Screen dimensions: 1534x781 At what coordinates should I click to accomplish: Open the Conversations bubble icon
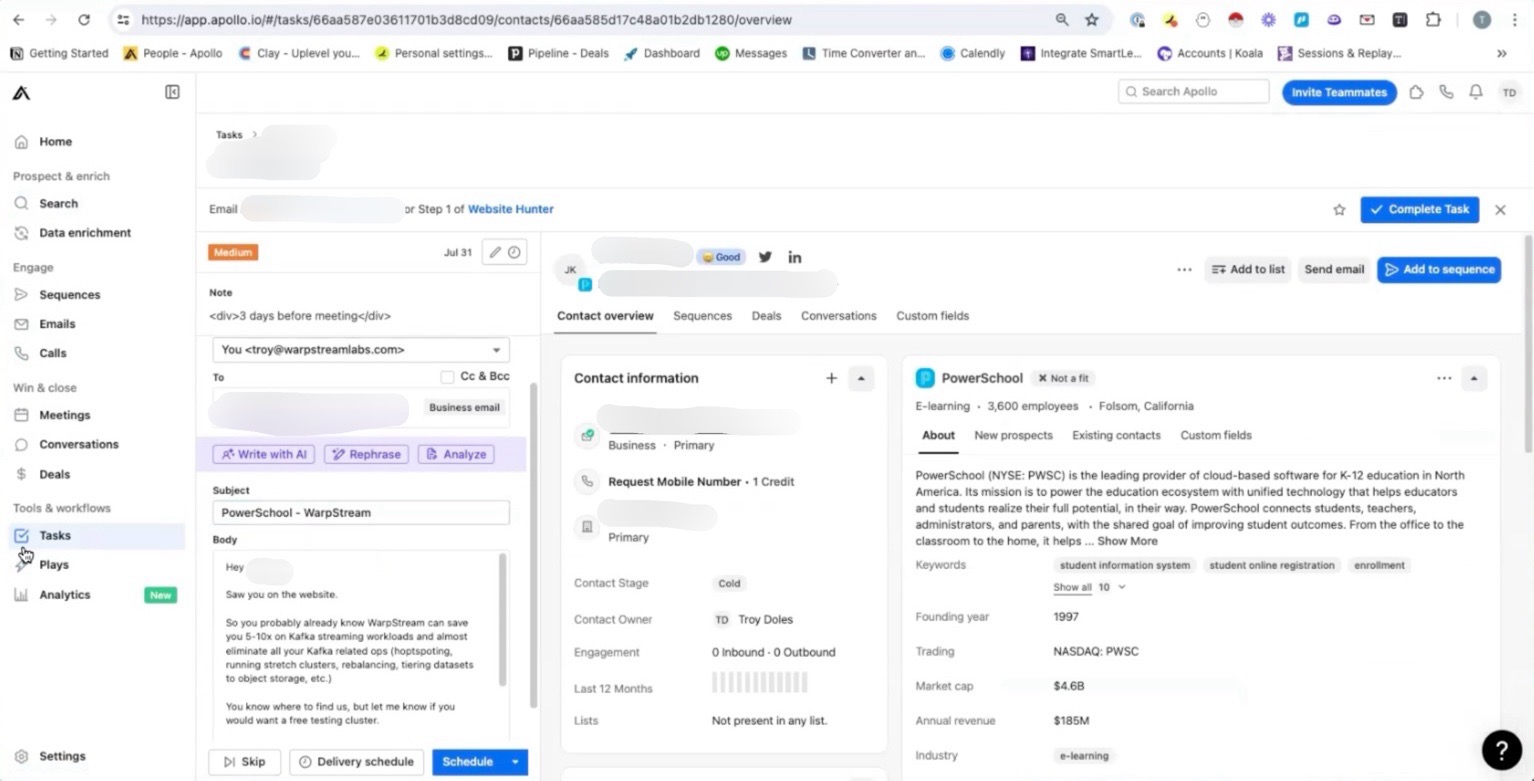click(x=21, y=444)
